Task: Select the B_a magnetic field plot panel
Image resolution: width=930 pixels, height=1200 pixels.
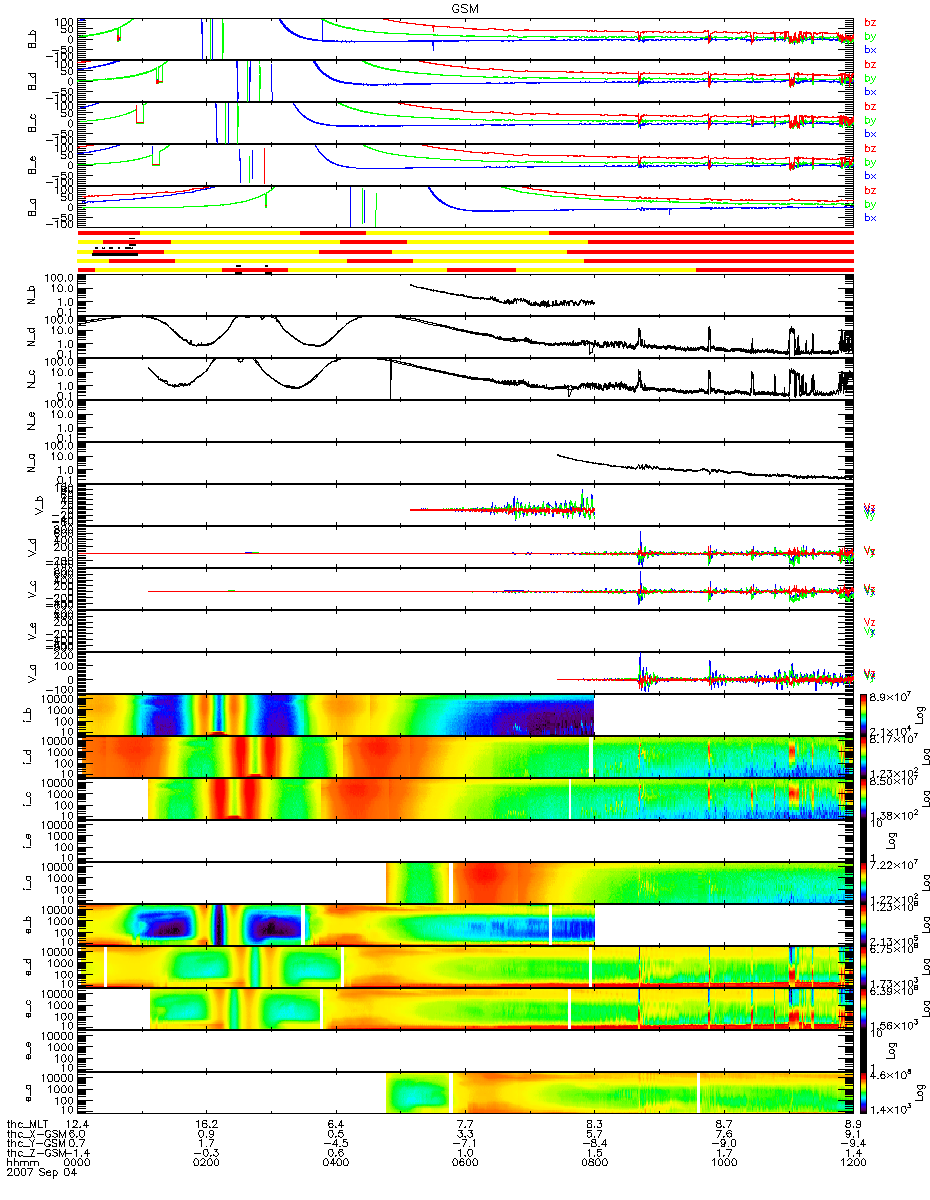Action: 468,205
